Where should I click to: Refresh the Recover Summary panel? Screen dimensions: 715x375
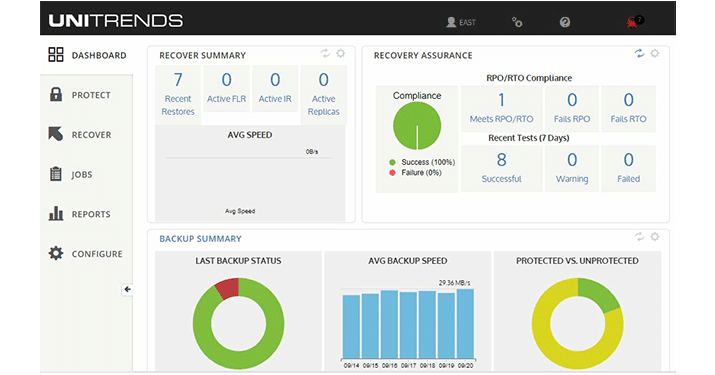coord(325,53)
